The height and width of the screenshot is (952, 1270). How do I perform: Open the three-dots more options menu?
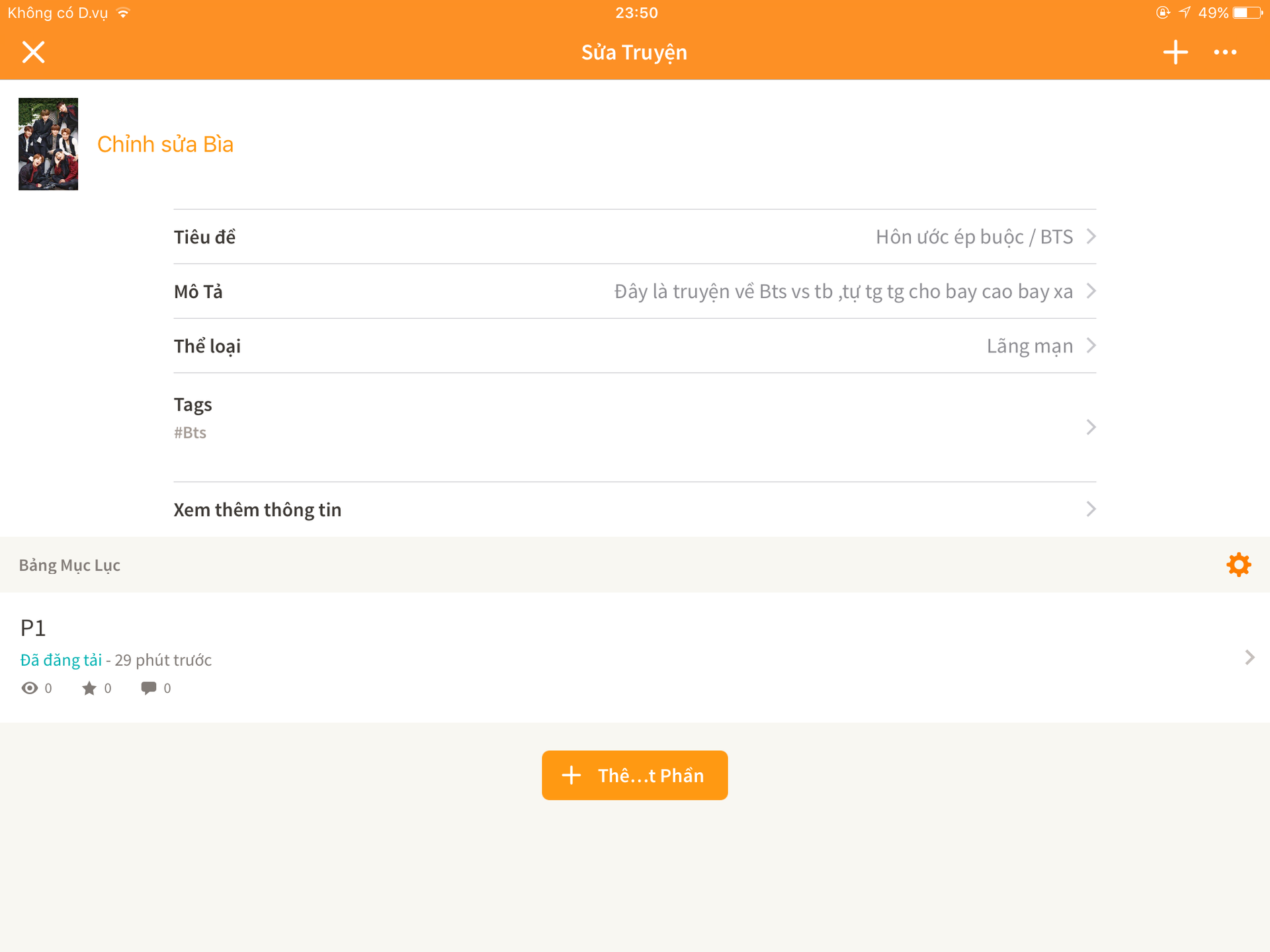[x=1225, y=52]
